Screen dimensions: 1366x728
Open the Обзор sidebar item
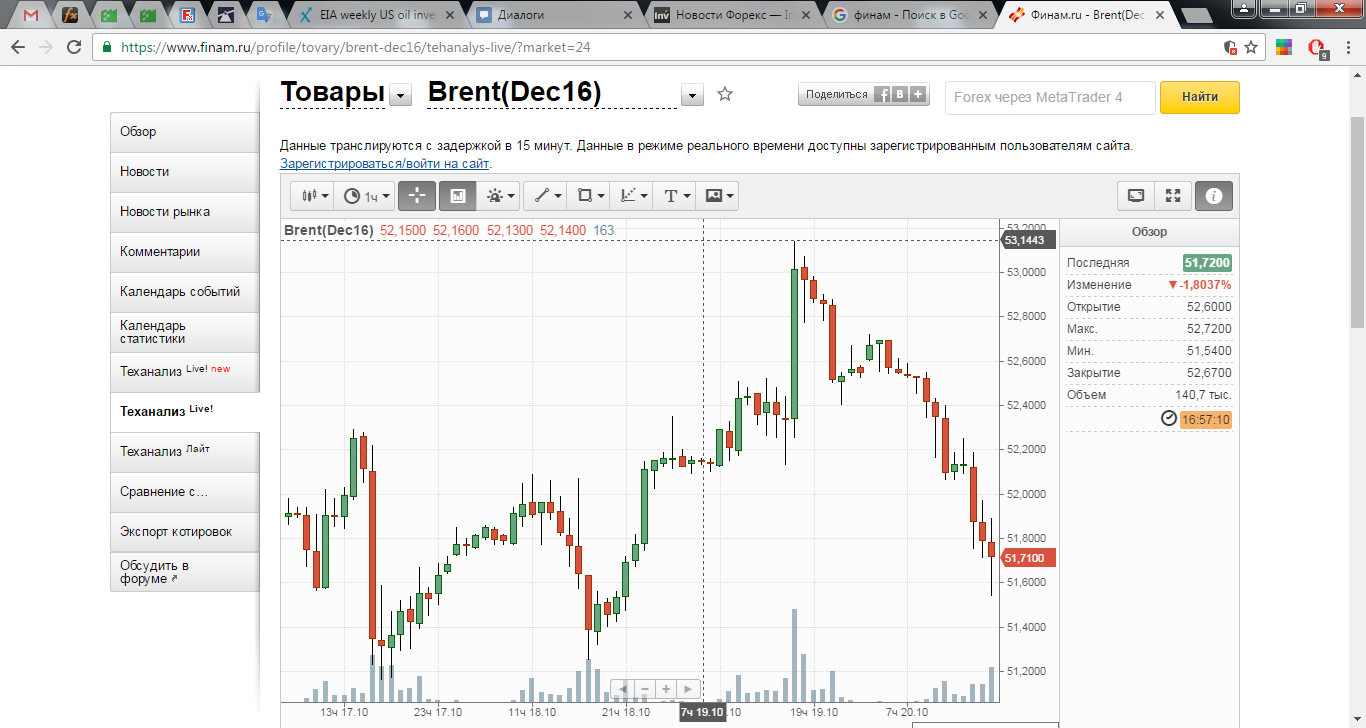pos(185,132)
